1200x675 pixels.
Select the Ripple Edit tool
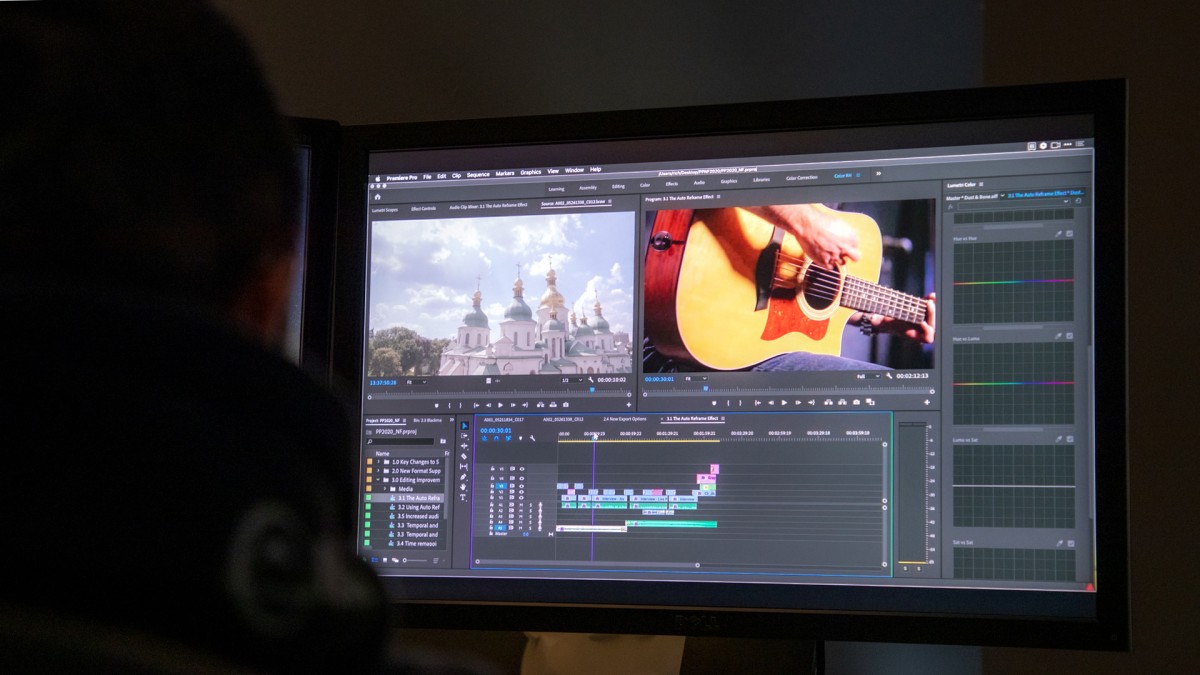[x=464, y=446]
